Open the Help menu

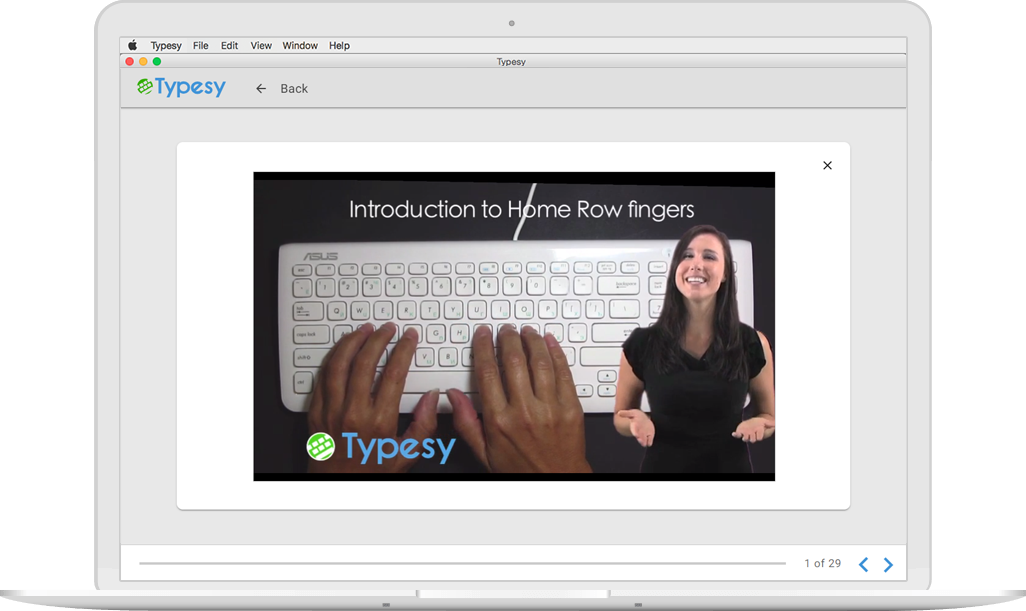point(339,45)
